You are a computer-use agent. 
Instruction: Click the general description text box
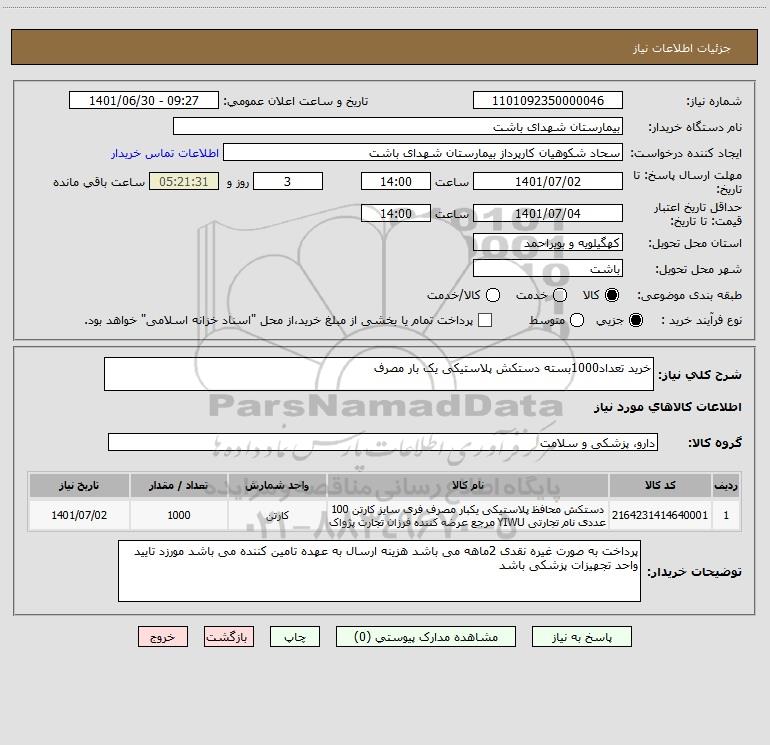(379, 374)
